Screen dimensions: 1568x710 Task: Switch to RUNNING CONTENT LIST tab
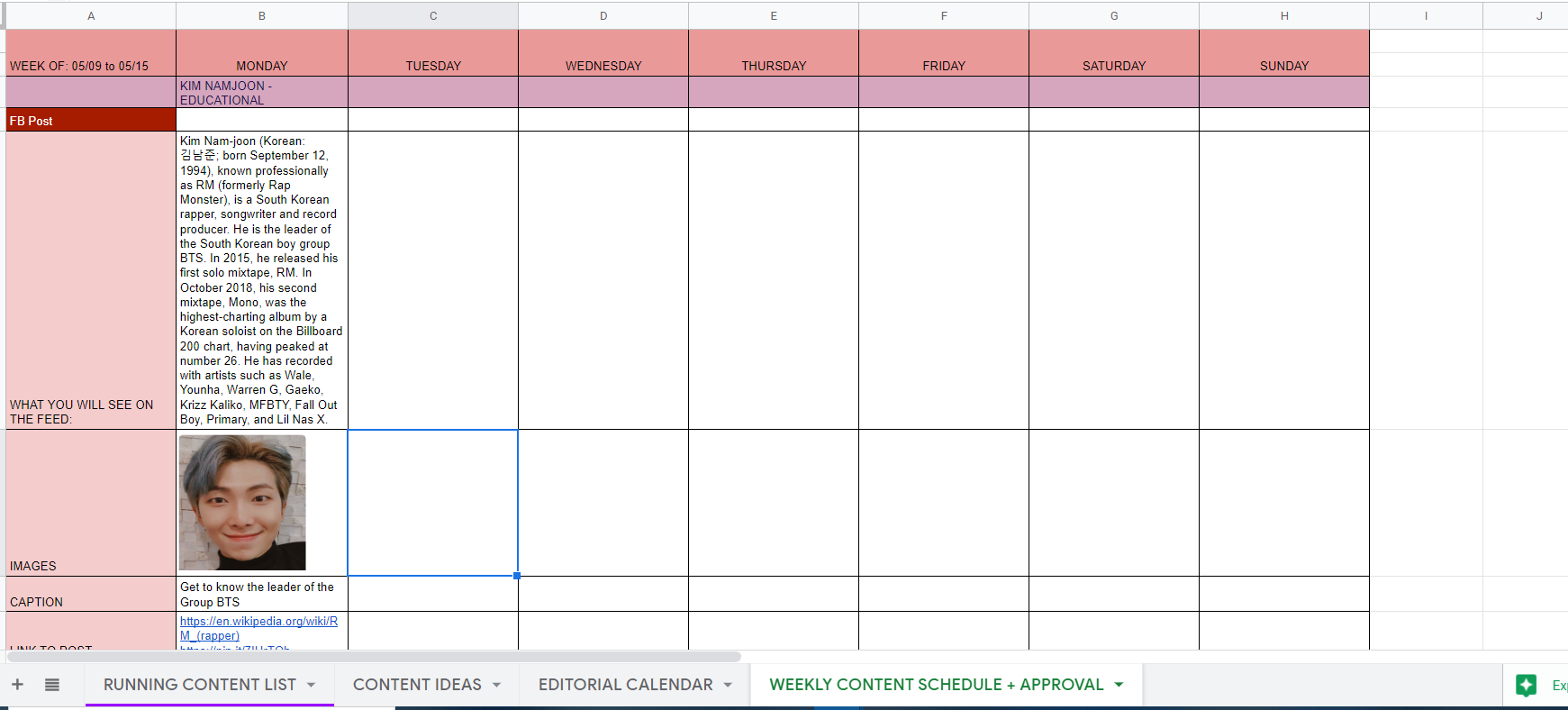pyautogui.click(x=200, y=685)
